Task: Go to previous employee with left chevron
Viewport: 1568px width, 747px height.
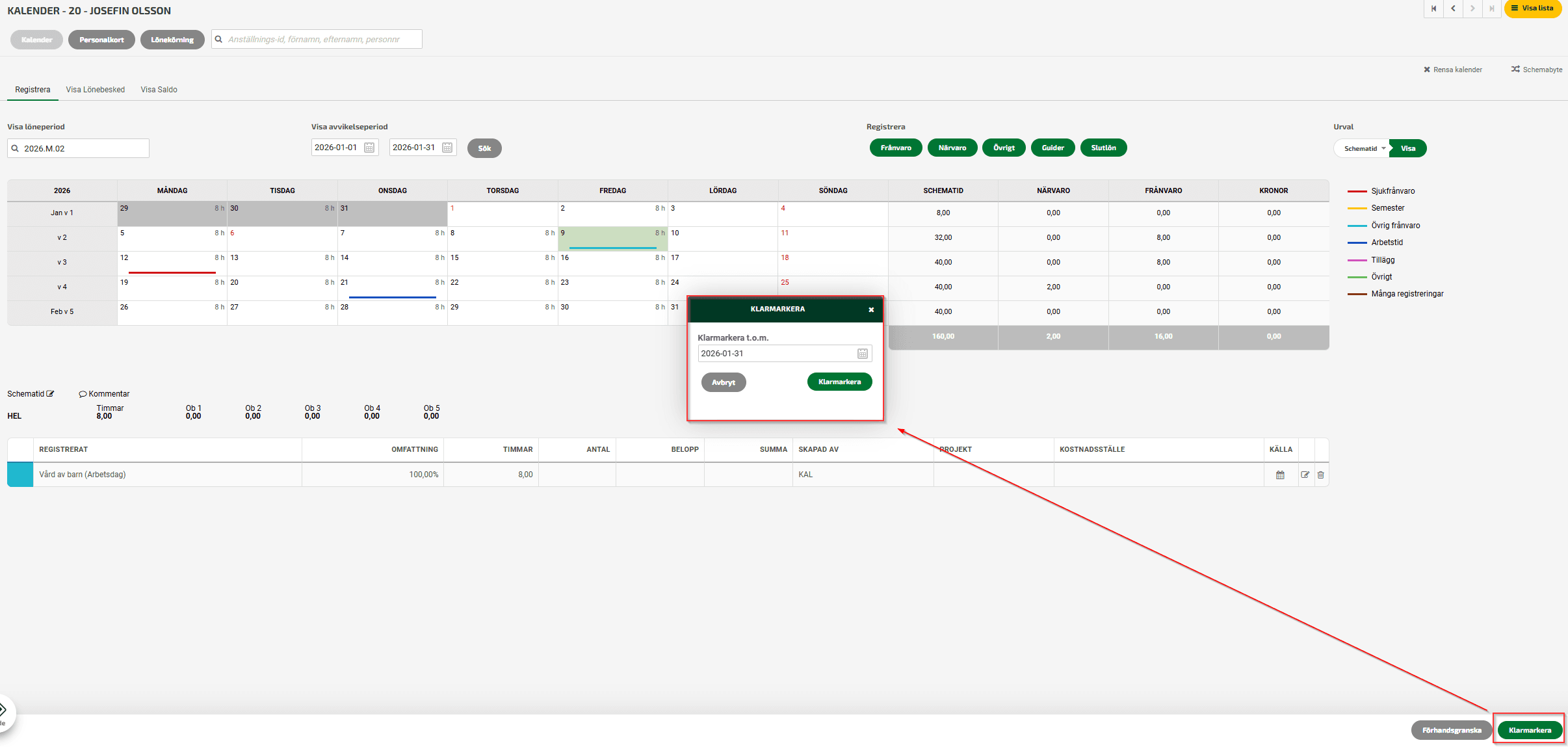Action: tap(1452, 8)
